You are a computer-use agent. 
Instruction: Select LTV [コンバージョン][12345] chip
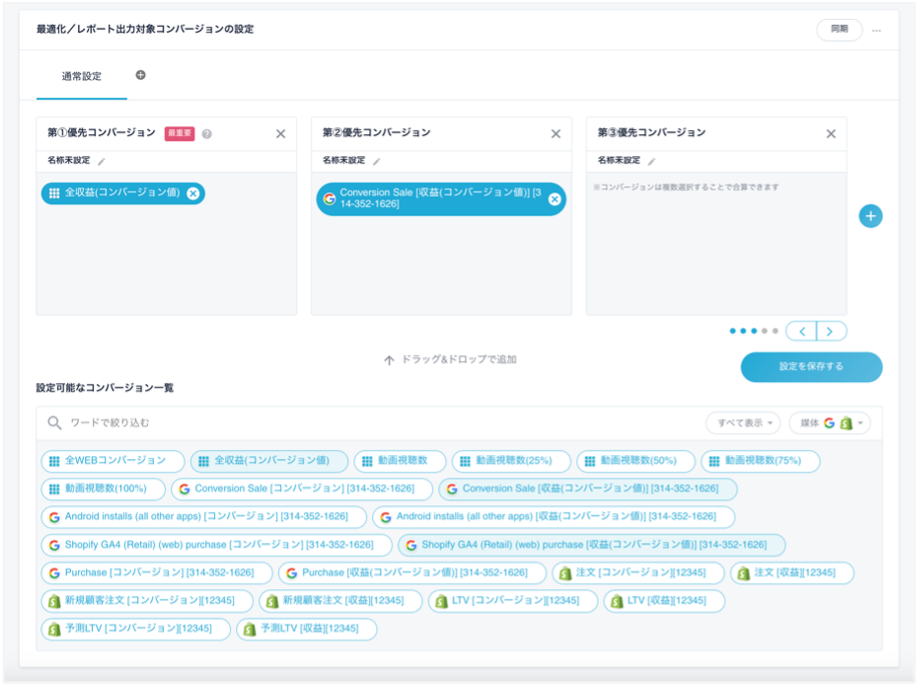pos(513,601)
